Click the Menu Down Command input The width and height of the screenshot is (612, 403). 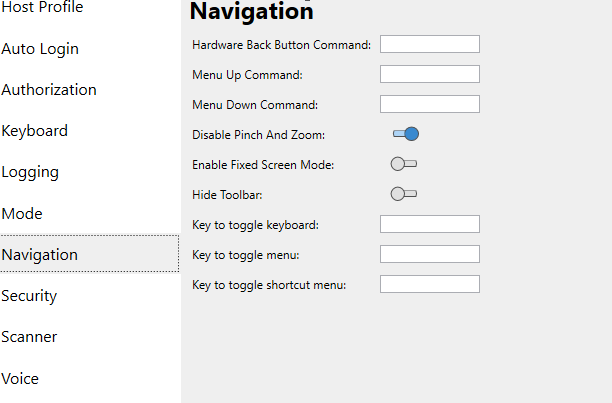430,104
